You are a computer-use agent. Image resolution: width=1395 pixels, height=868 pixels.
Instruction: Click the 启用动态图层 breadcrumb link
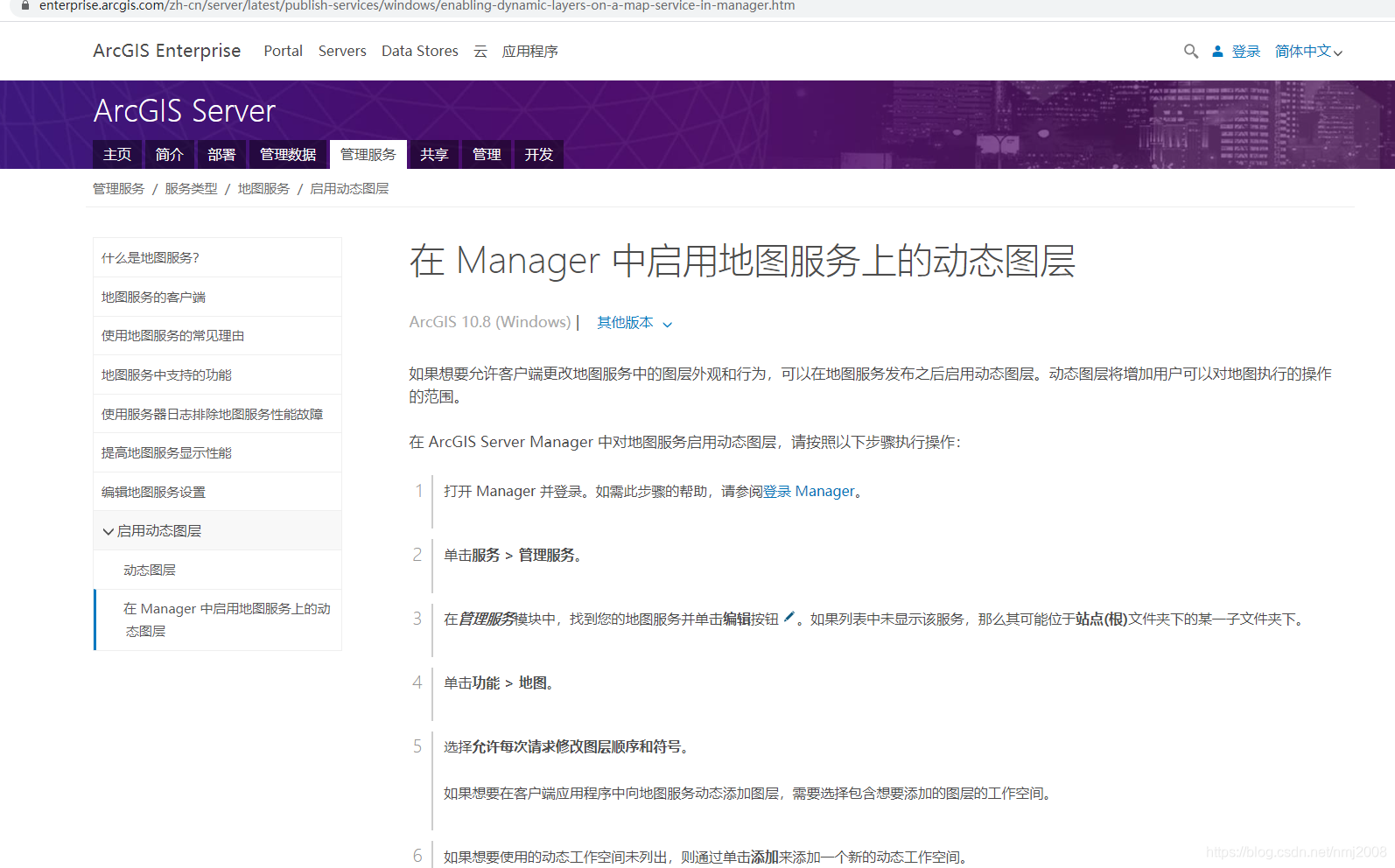point(349,189)
